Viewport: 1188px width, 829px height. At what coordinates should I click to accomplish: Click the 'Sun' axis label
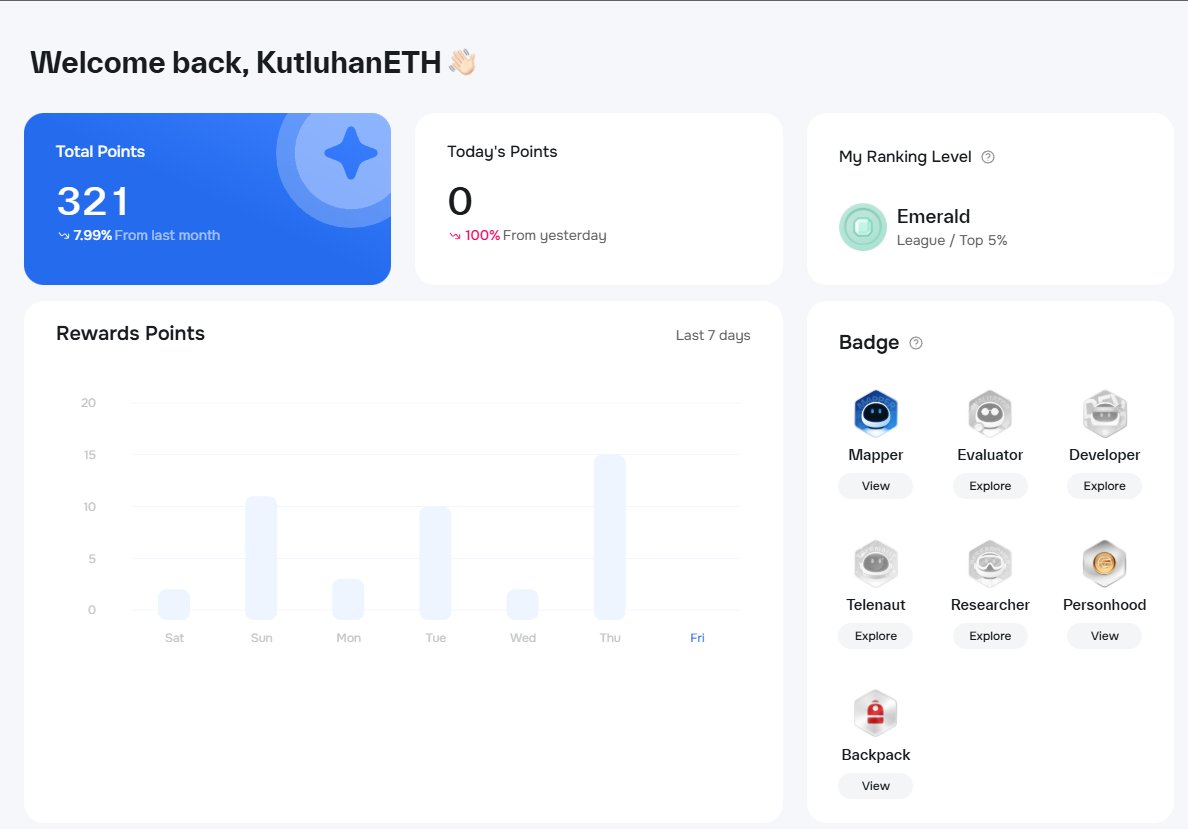(x=261, y=638)
